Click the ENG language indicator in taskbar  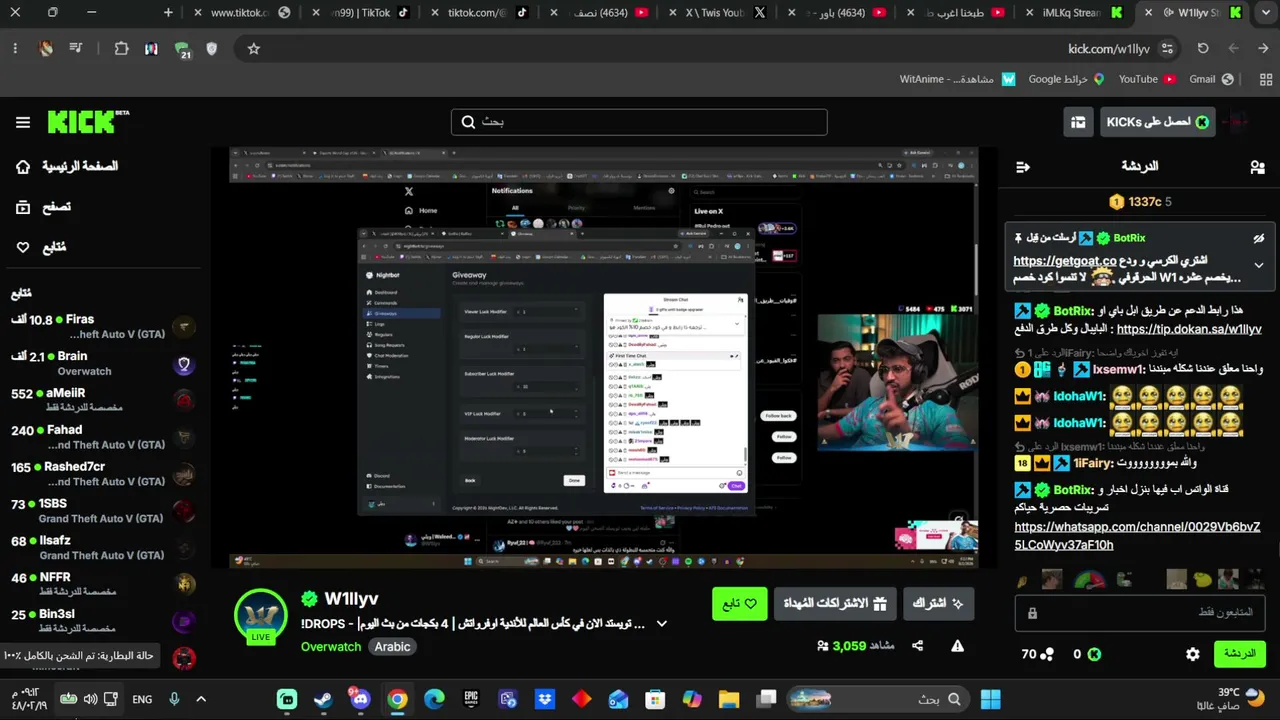pos(142,699)
